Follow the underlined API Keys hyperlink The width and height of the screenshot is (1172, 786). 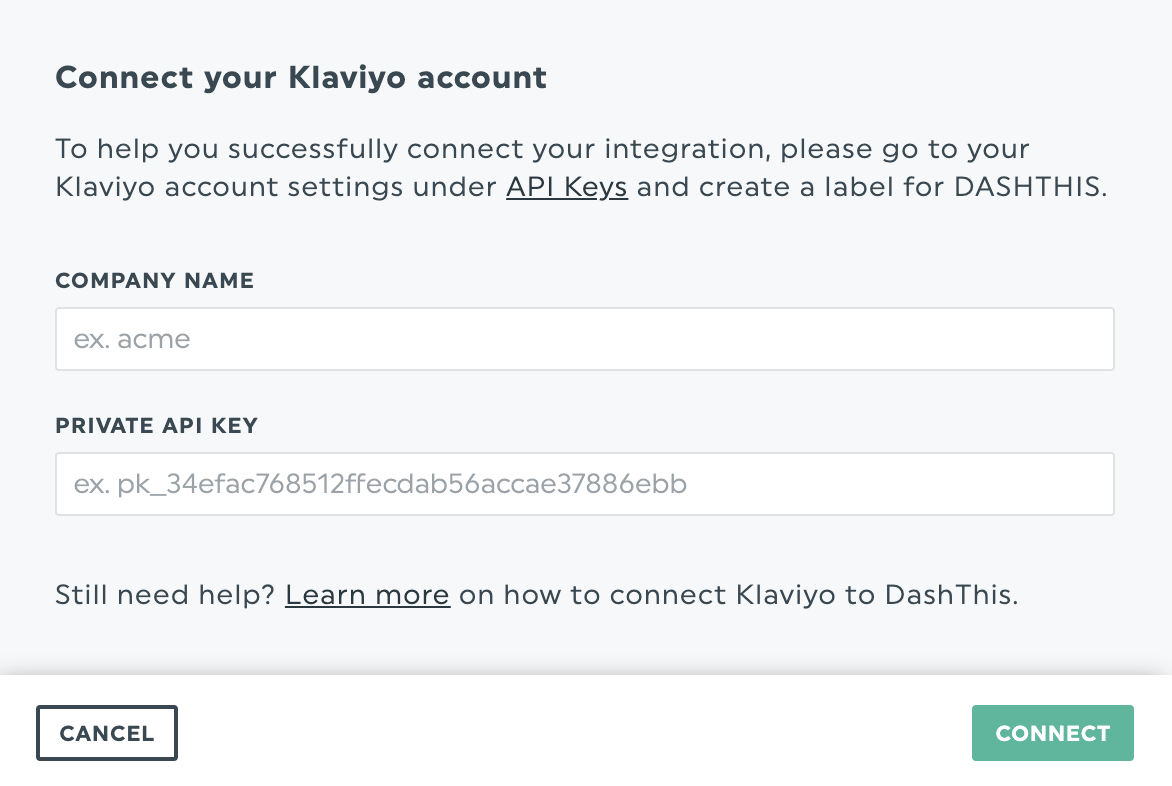pos(566,186)
